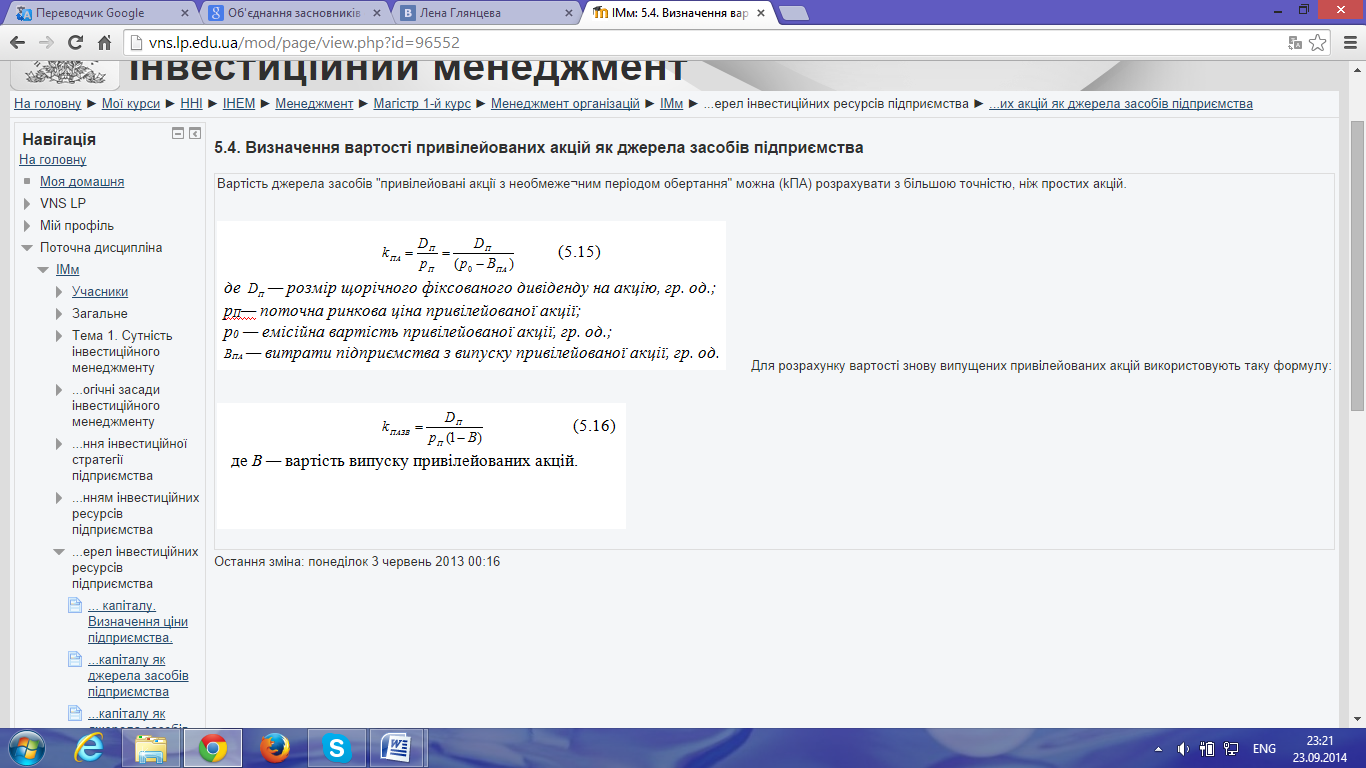Screen dimensions: 1366x768
Task: Click the translate page icon in address bar
Action: [x=1295, y=43]
